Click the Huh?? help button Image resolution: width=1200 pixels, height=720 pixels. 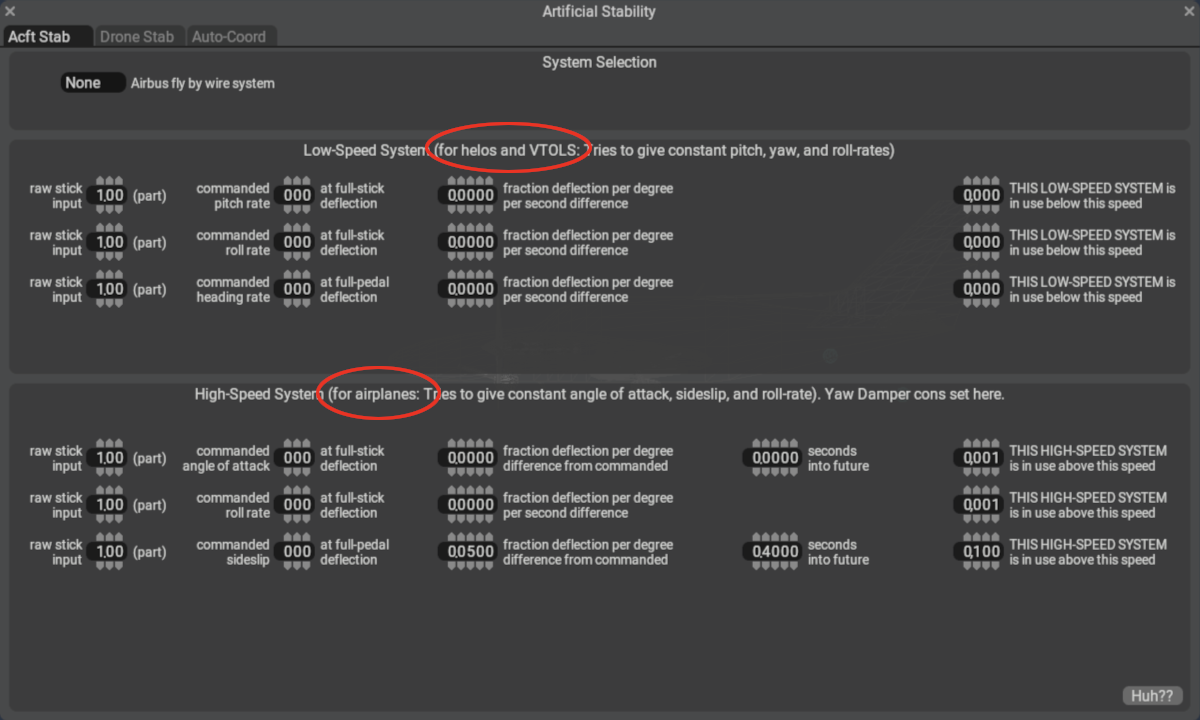coord(1152,696)
